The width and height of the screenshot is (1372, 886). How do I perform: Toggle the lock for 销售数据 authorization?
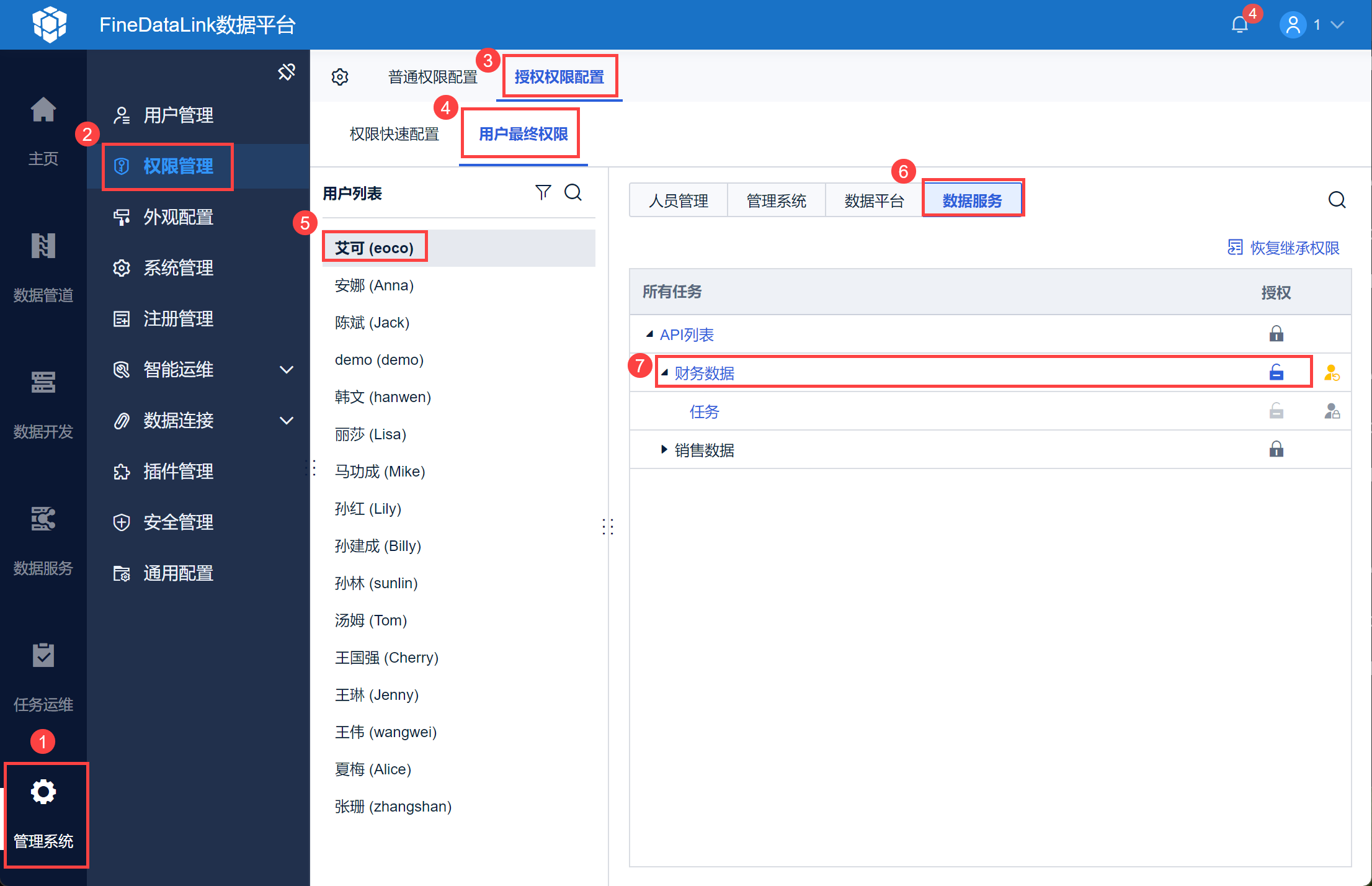coord(1276,449)
